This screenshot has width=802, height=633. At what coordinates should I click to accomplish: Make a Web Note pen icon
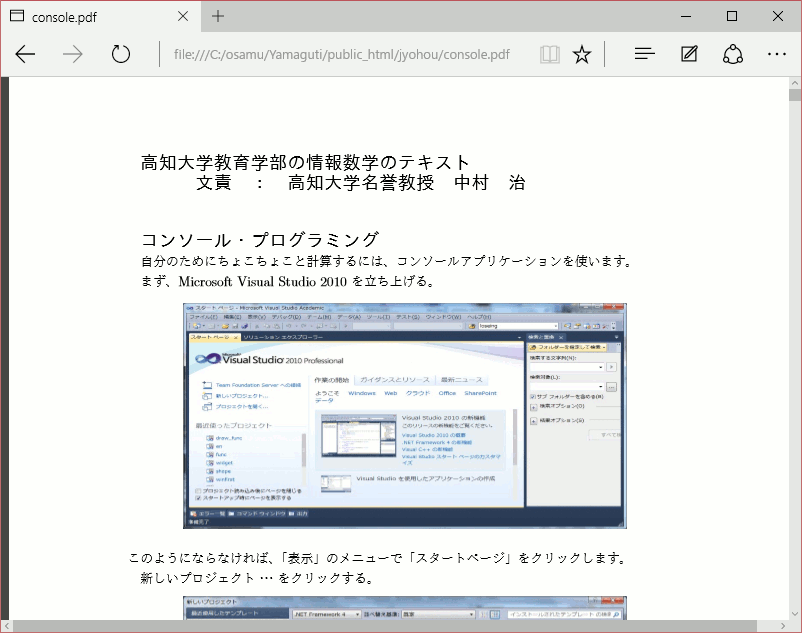(689, 54)
